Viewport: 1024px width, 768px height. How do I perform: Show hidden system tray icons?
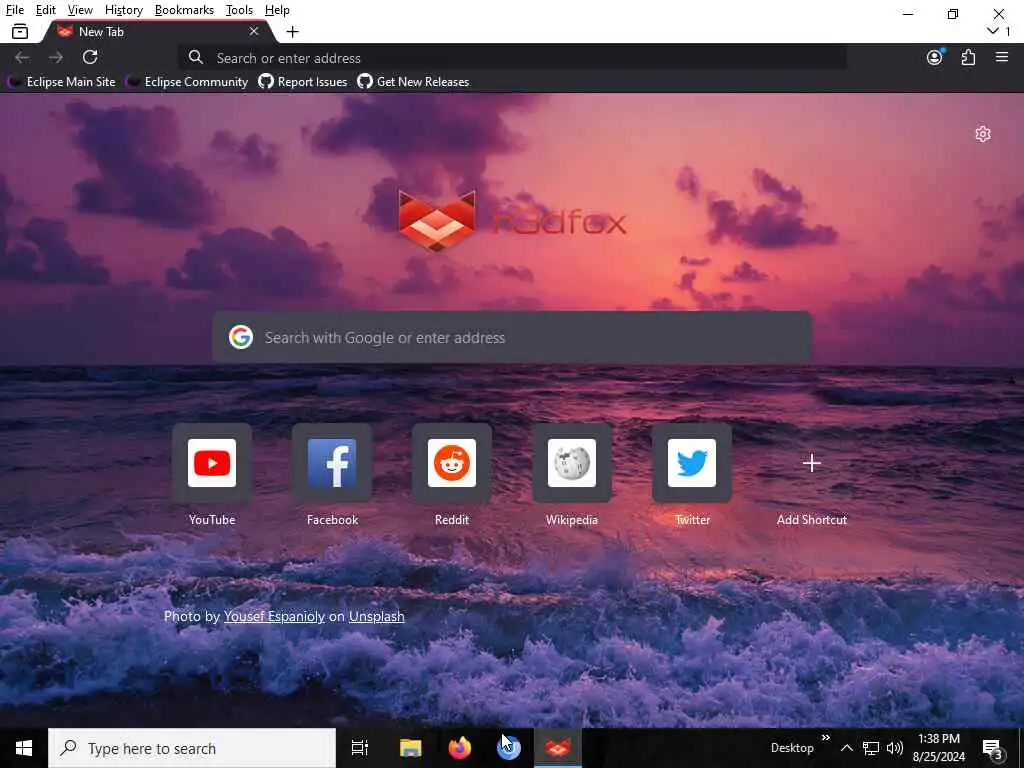coord(846,748)
